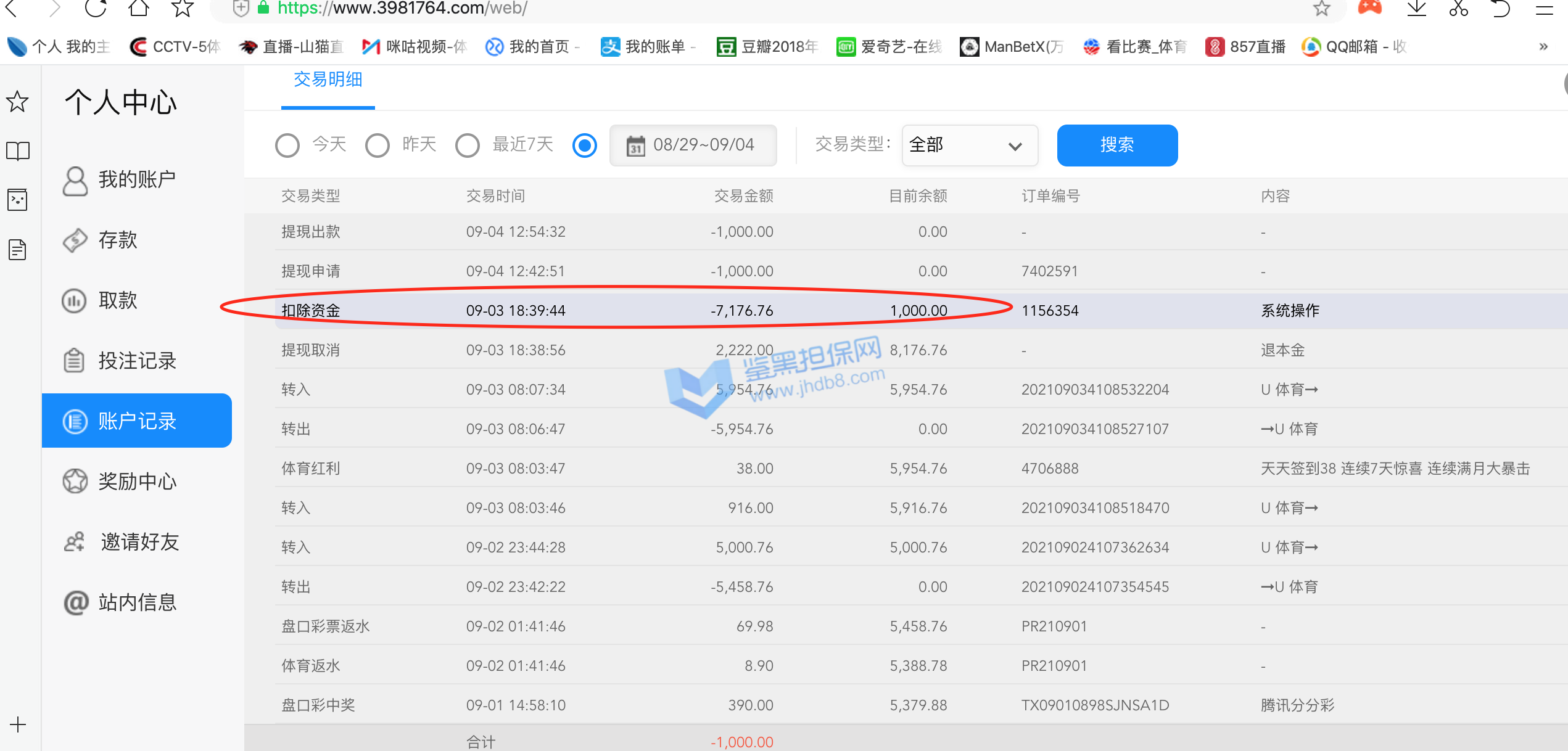Open the sidebar reading book icon
This screenshot has height=751, width=1568.
click(17, 151)
